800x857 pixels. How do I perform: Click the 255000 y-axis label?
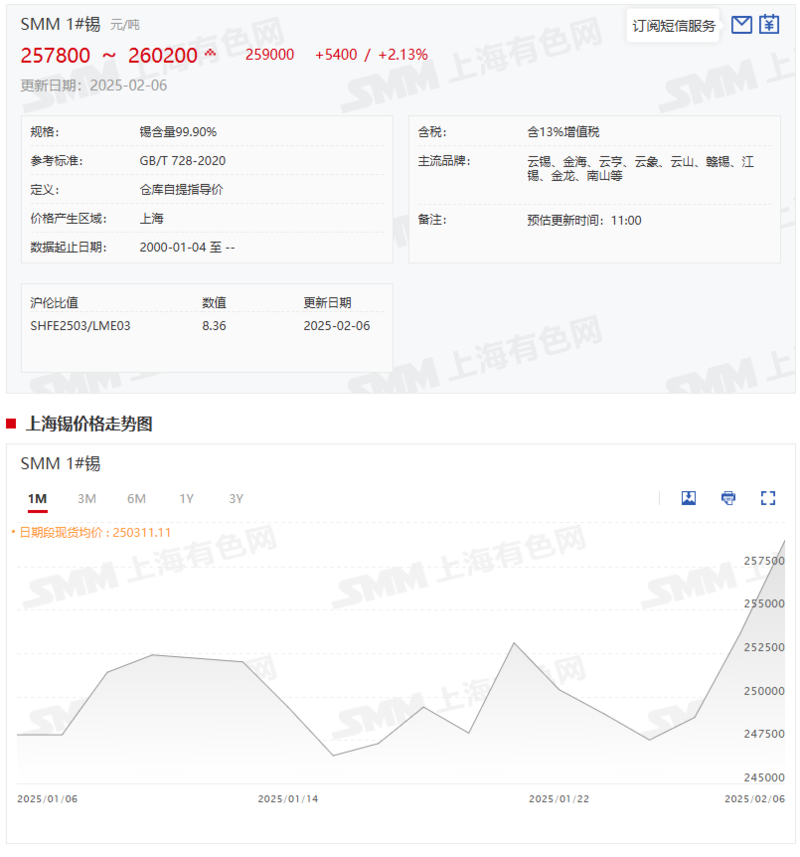764,604
